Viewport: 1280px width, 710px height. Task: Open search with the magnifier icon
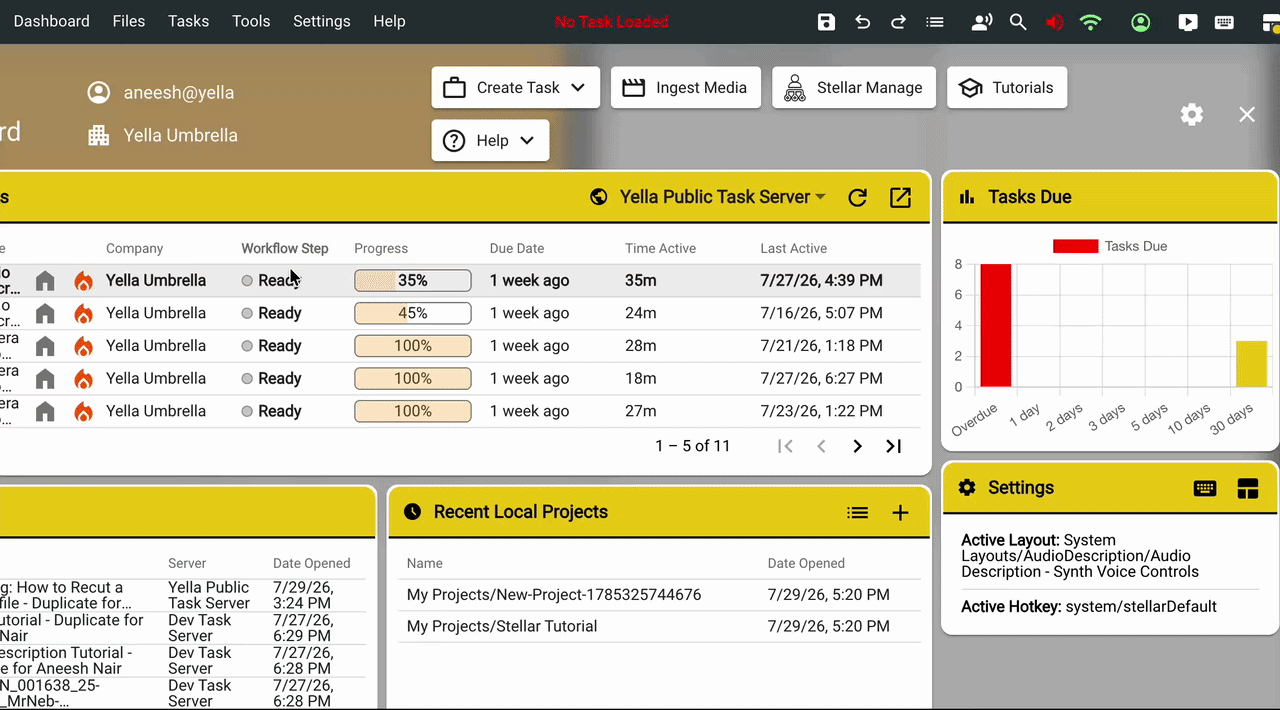[x=1018, y=21]
